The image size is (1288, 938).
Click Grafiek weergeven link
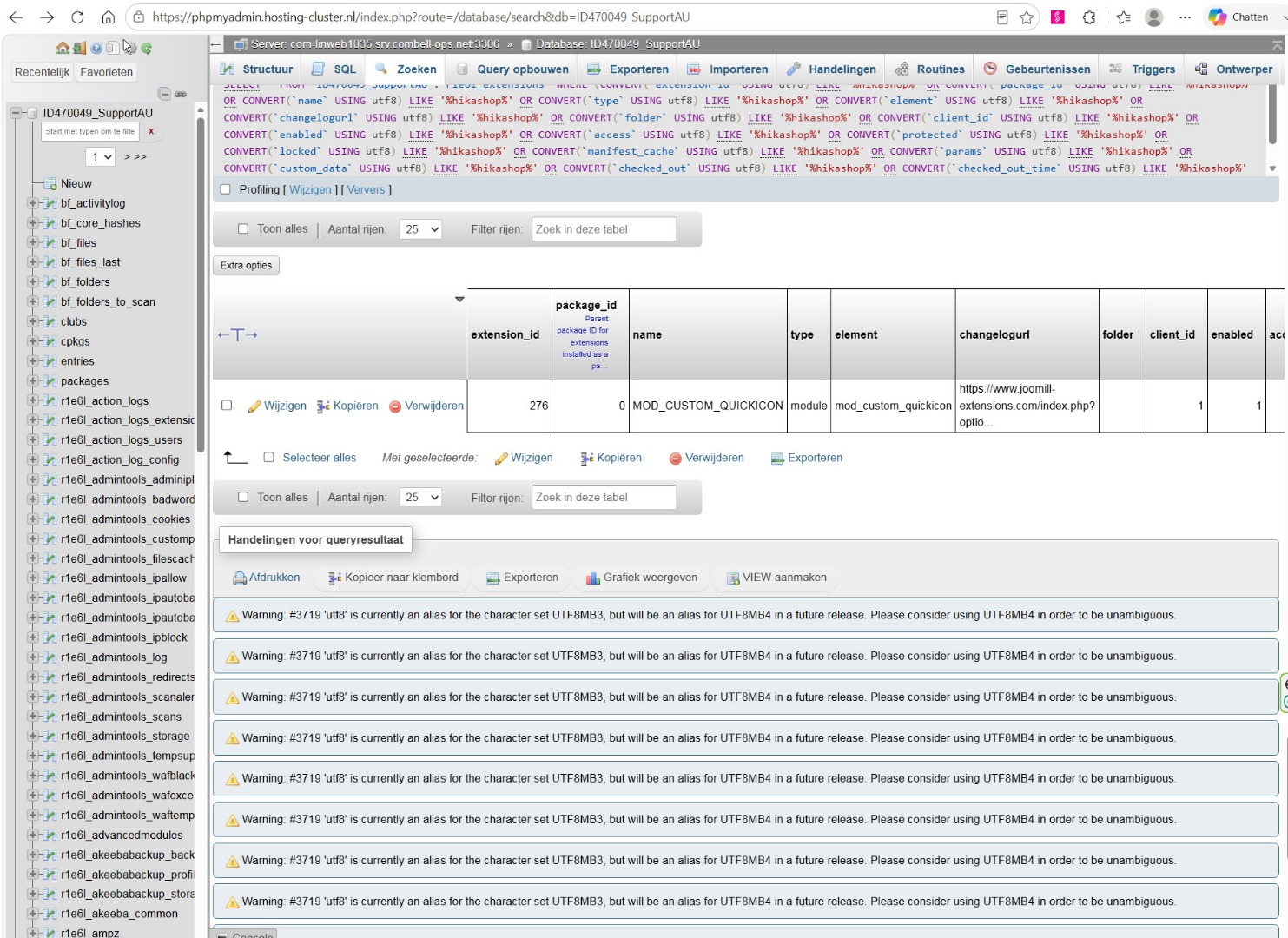642,578
